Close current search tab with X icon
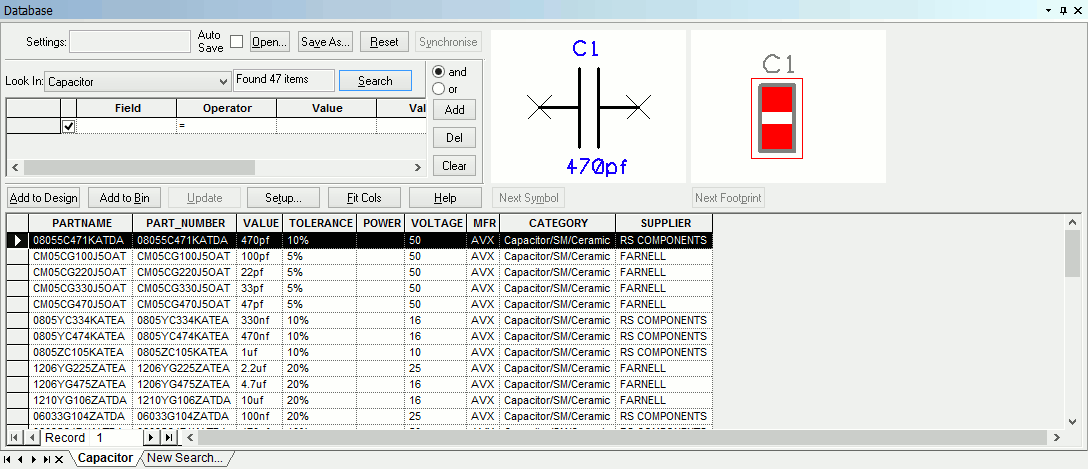The height and width of the screenshot is (469, 1088). click(x=59, y=459)
